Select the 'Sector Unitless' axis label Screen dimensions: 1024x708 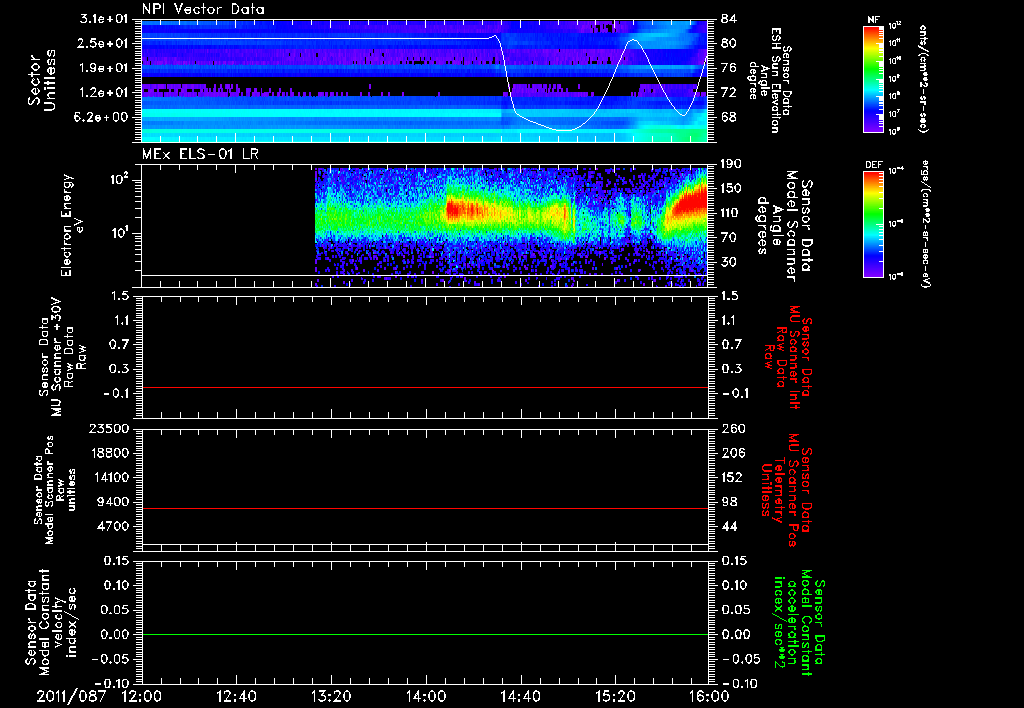point(42,80)
